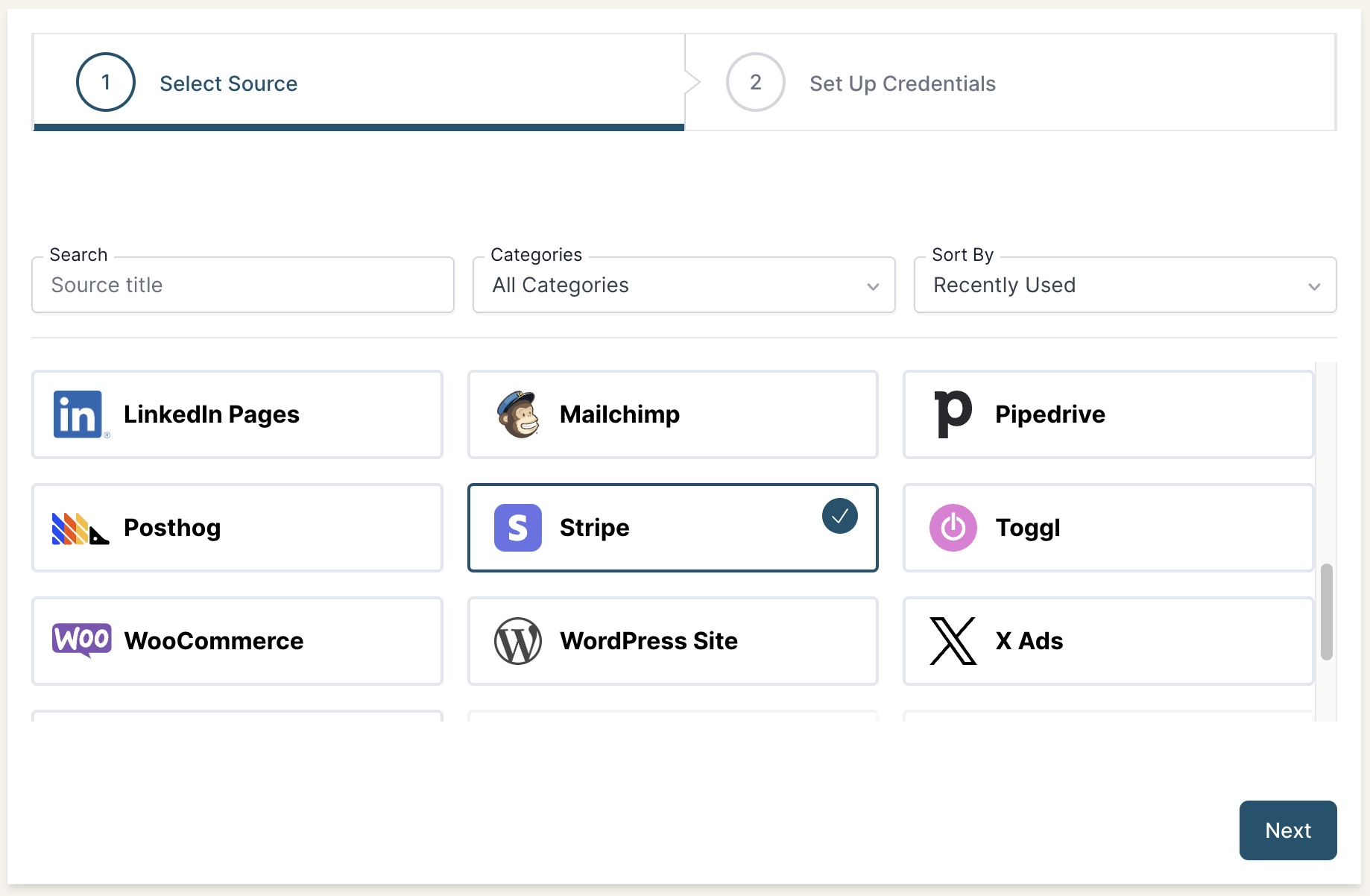Select the WooCommerce logo icon
This screenshot has width=1370, height=896.
pyautogui.click(x=81, y=640)
